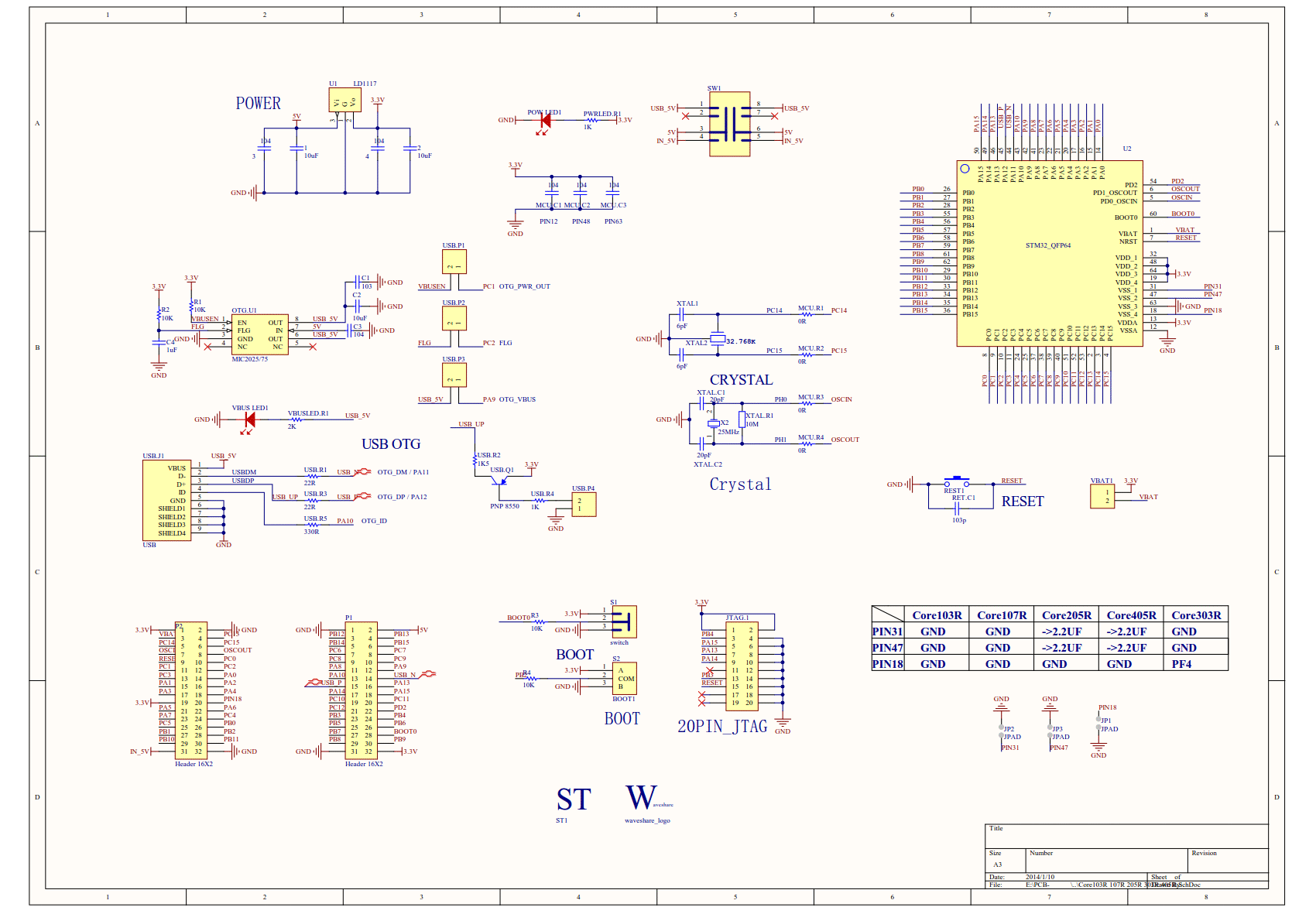Select the MCU.C3 decoupling capacitor
This screenshot has height=914, width=1316.
612,192
